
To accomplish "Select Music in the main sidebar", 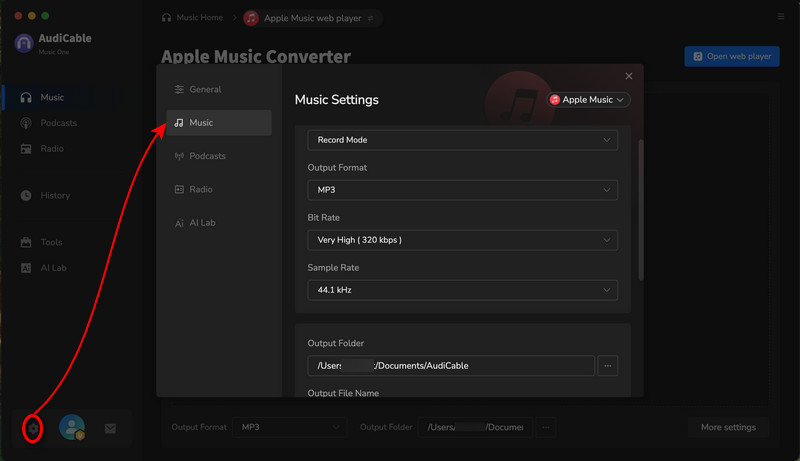I will coord(63,97).
